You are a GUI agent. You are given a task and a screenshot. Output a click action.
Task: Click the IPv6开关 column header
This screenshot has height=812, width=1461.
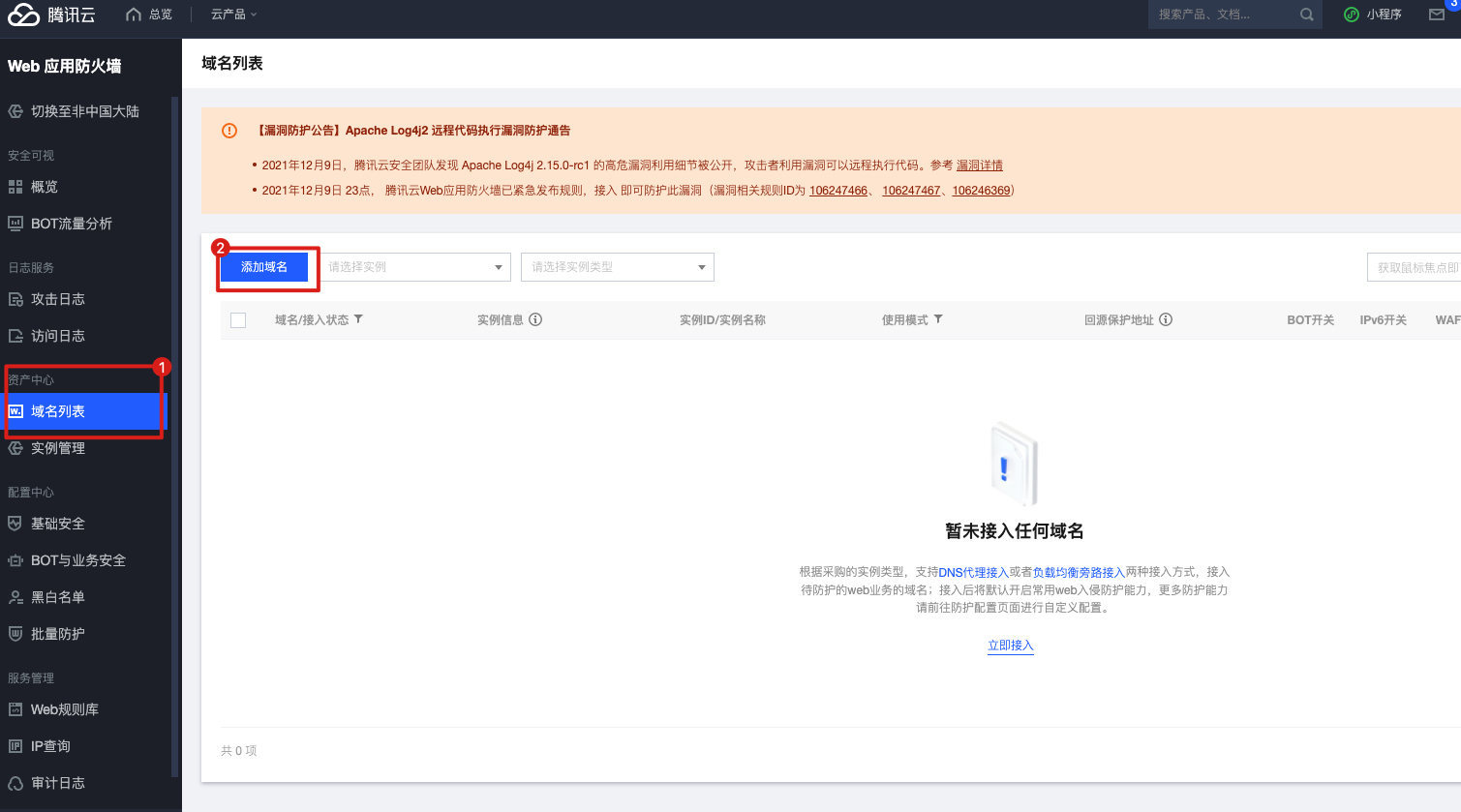coord(1383,320)
